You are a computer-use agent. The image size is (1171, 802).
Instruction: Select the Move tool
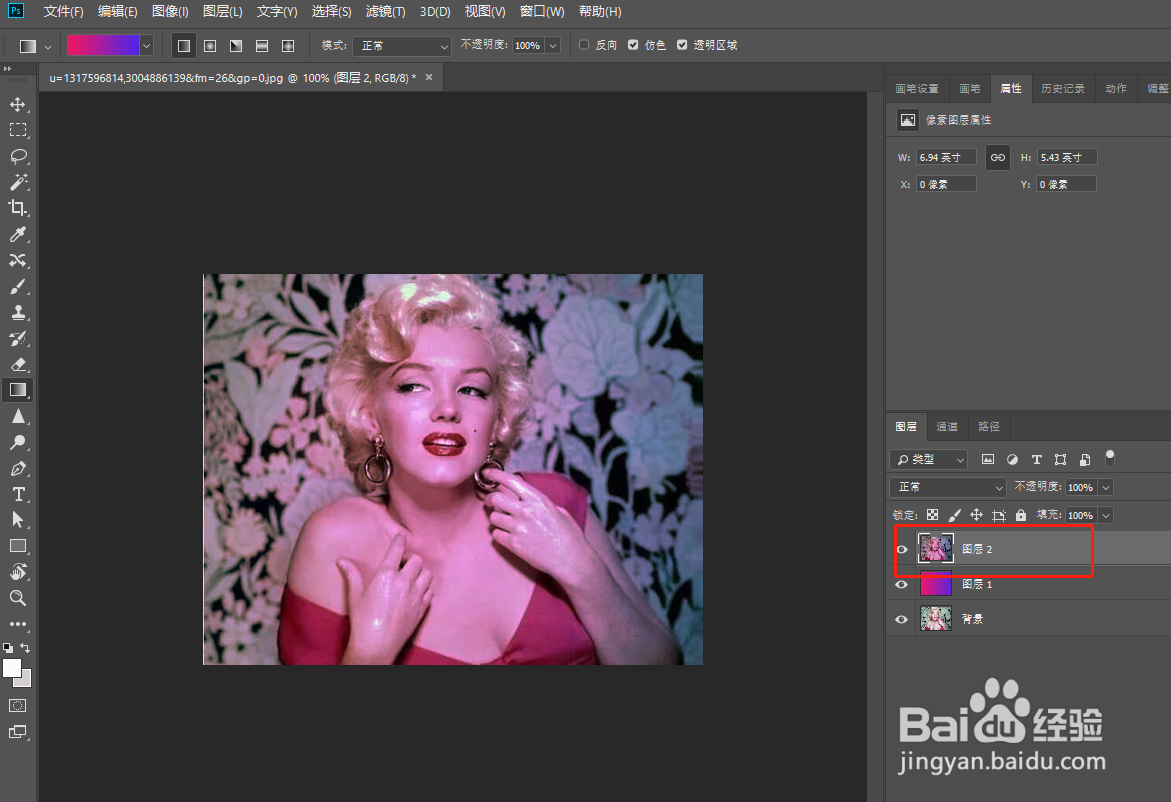point(18,105)
